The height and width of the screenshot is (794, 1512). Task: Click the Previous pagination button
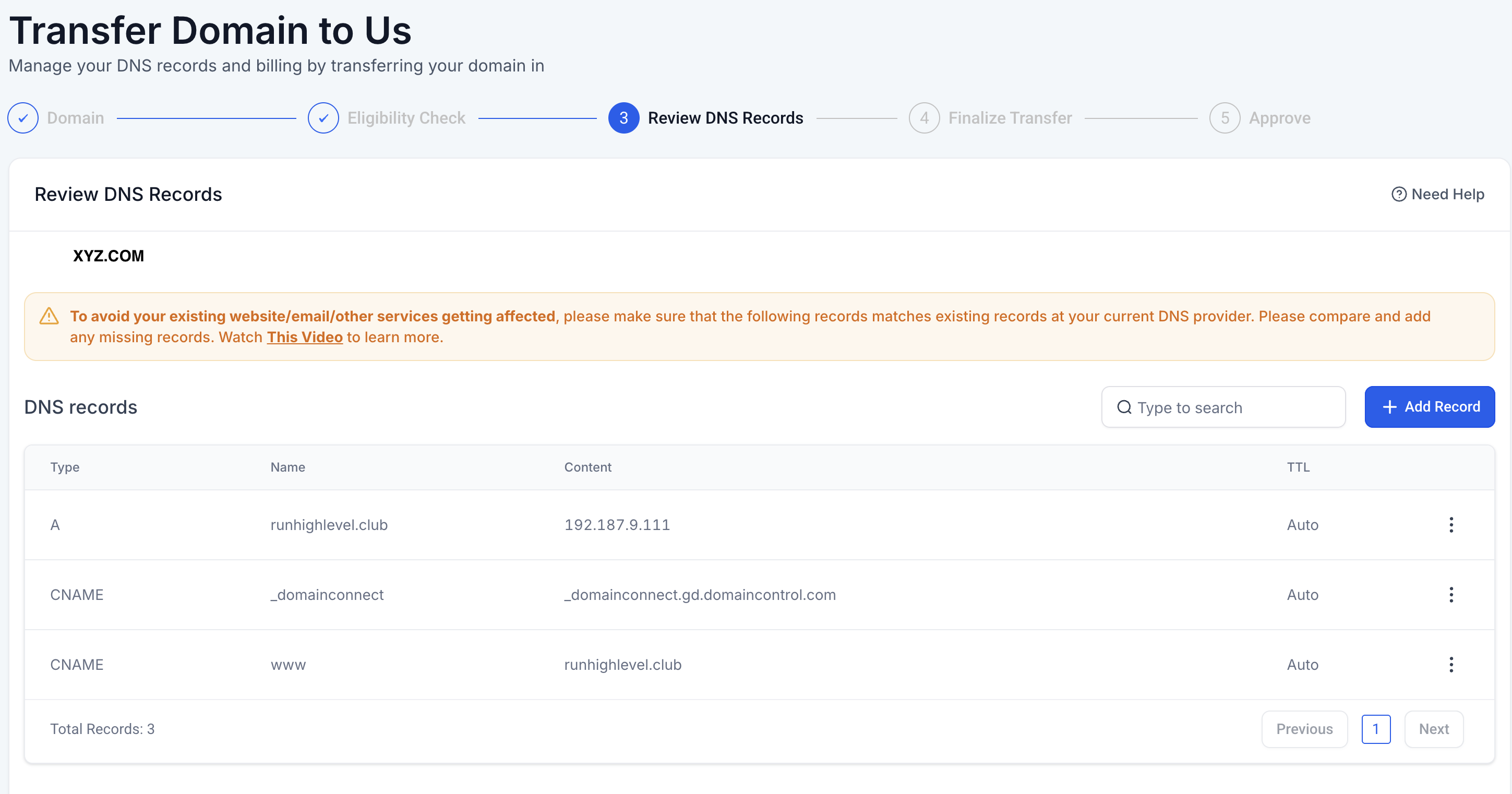(1304, 729)
